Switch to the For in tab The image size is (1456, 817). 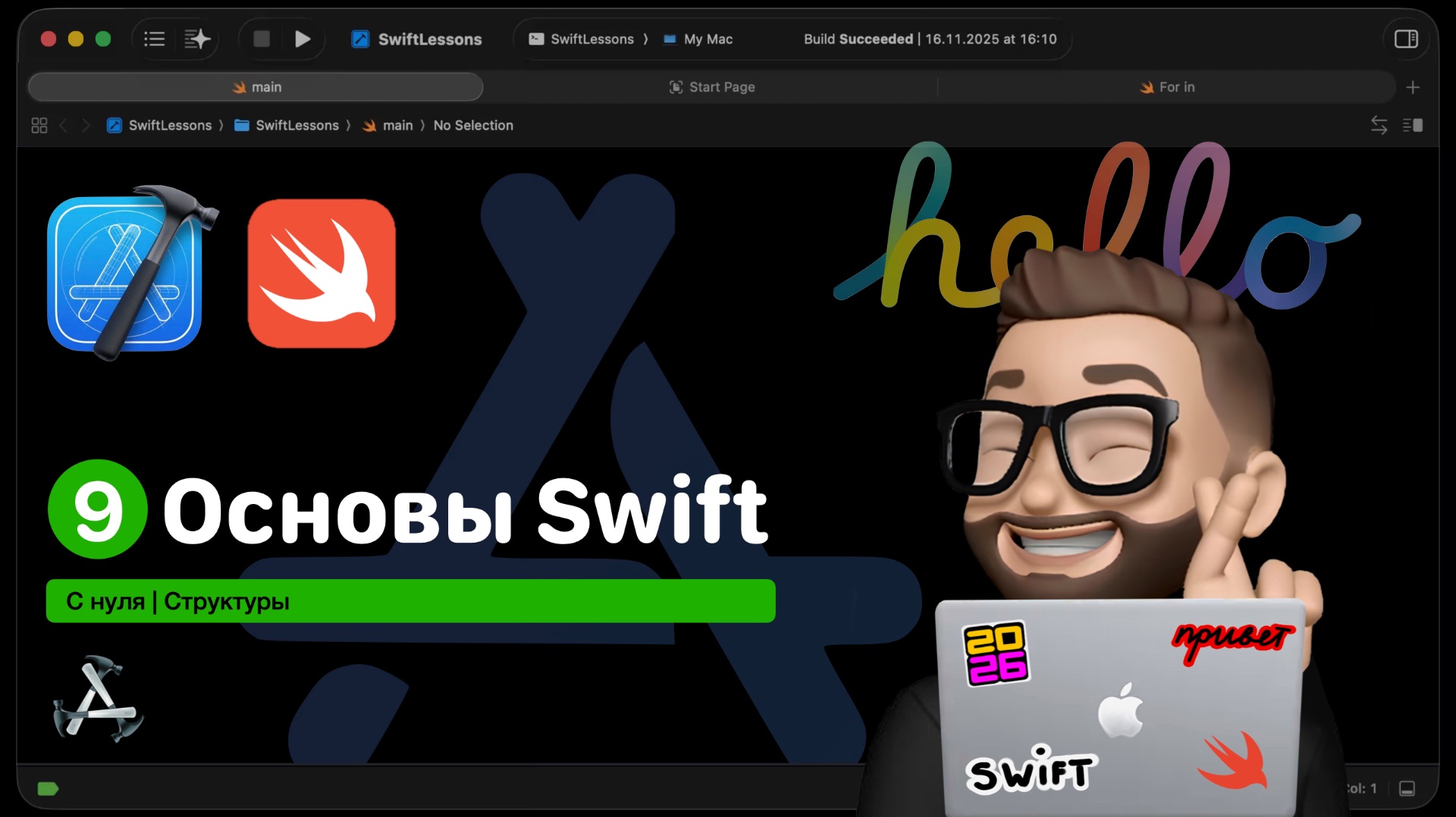tap(1168, 87)
